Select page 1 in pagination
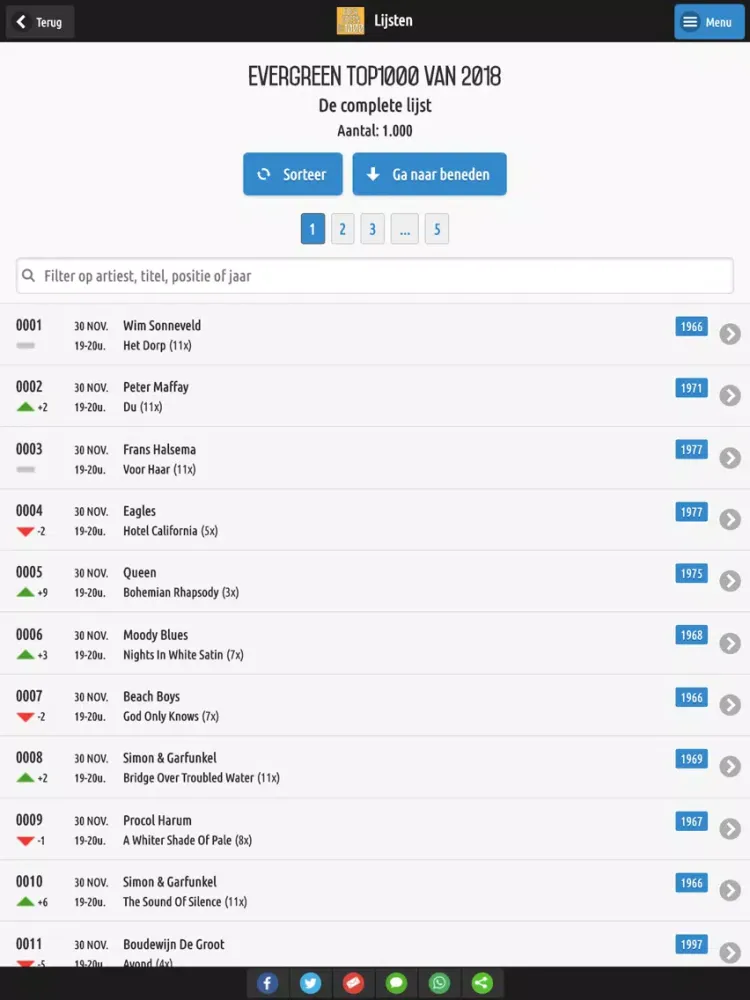This screenshot has width=750, height=1000. coord(312,229)
